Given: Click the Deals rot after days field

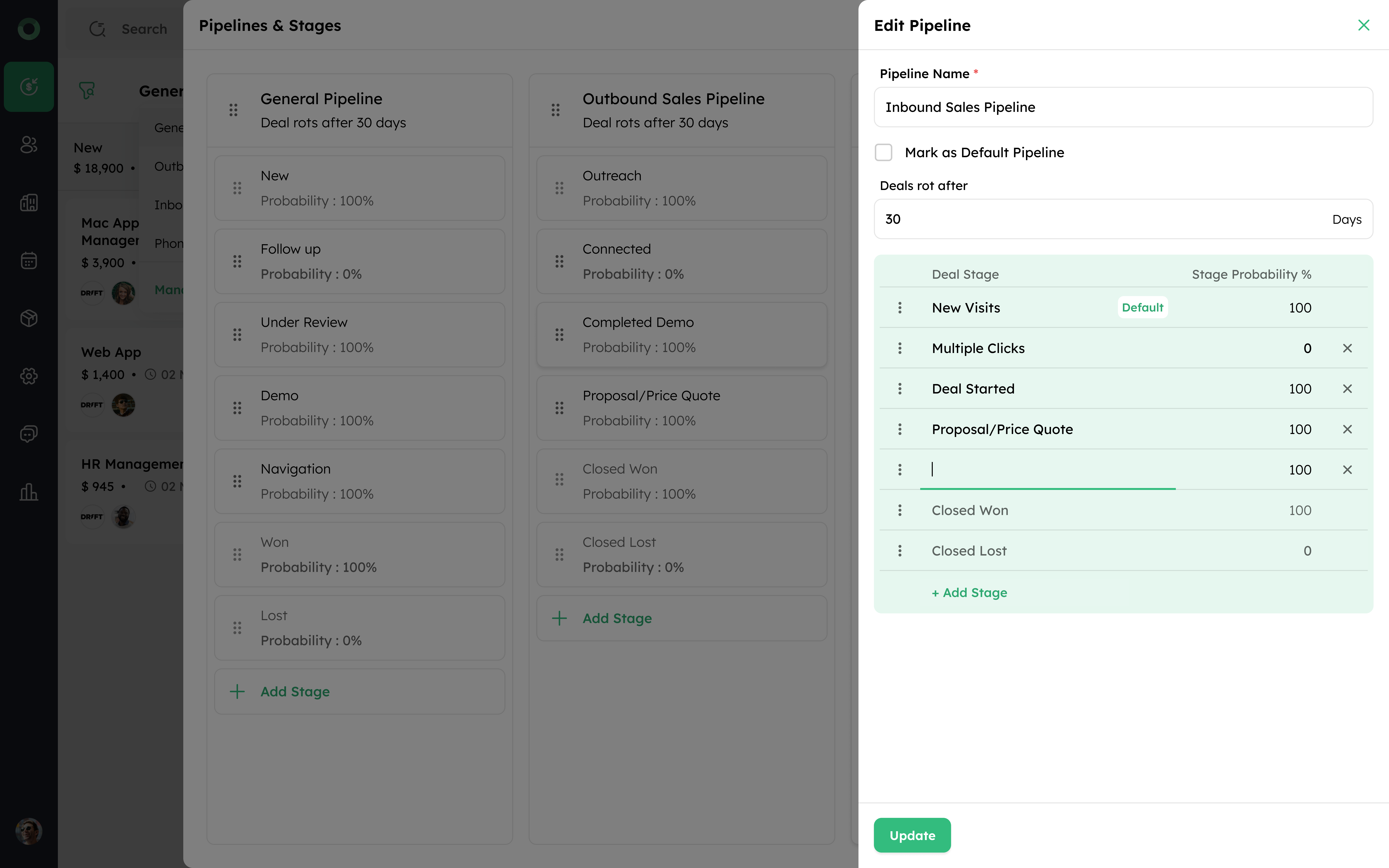Looking at the screenshot, I should click(1123, 219).
